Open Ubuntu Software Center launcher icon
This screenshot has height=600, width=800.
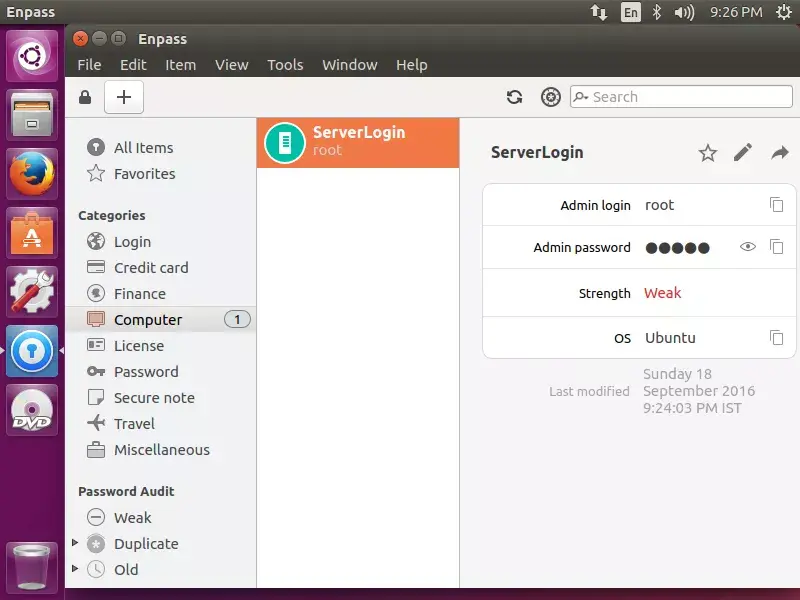[32, 233]
